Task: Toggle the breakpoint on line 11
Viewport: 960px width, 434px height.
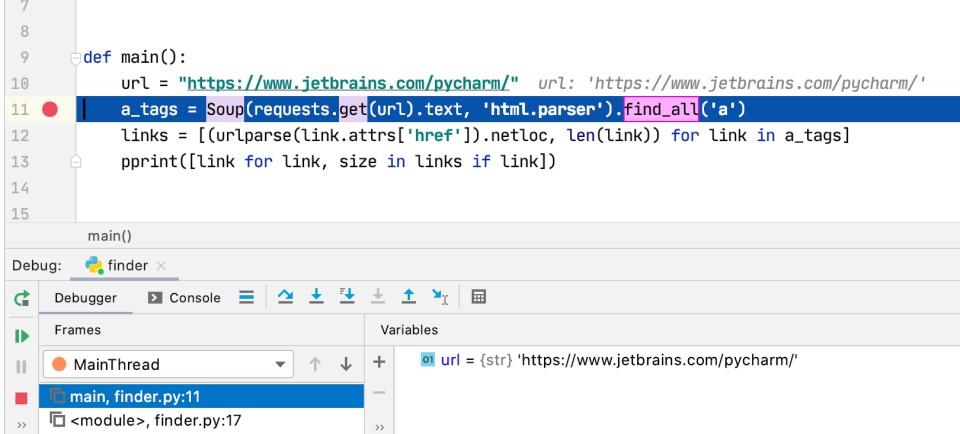Action: point(50,109)
